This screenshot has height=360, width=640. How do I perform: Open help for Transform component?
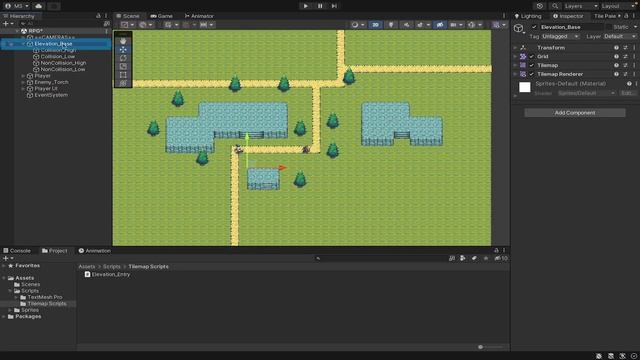tap(616, 48)
